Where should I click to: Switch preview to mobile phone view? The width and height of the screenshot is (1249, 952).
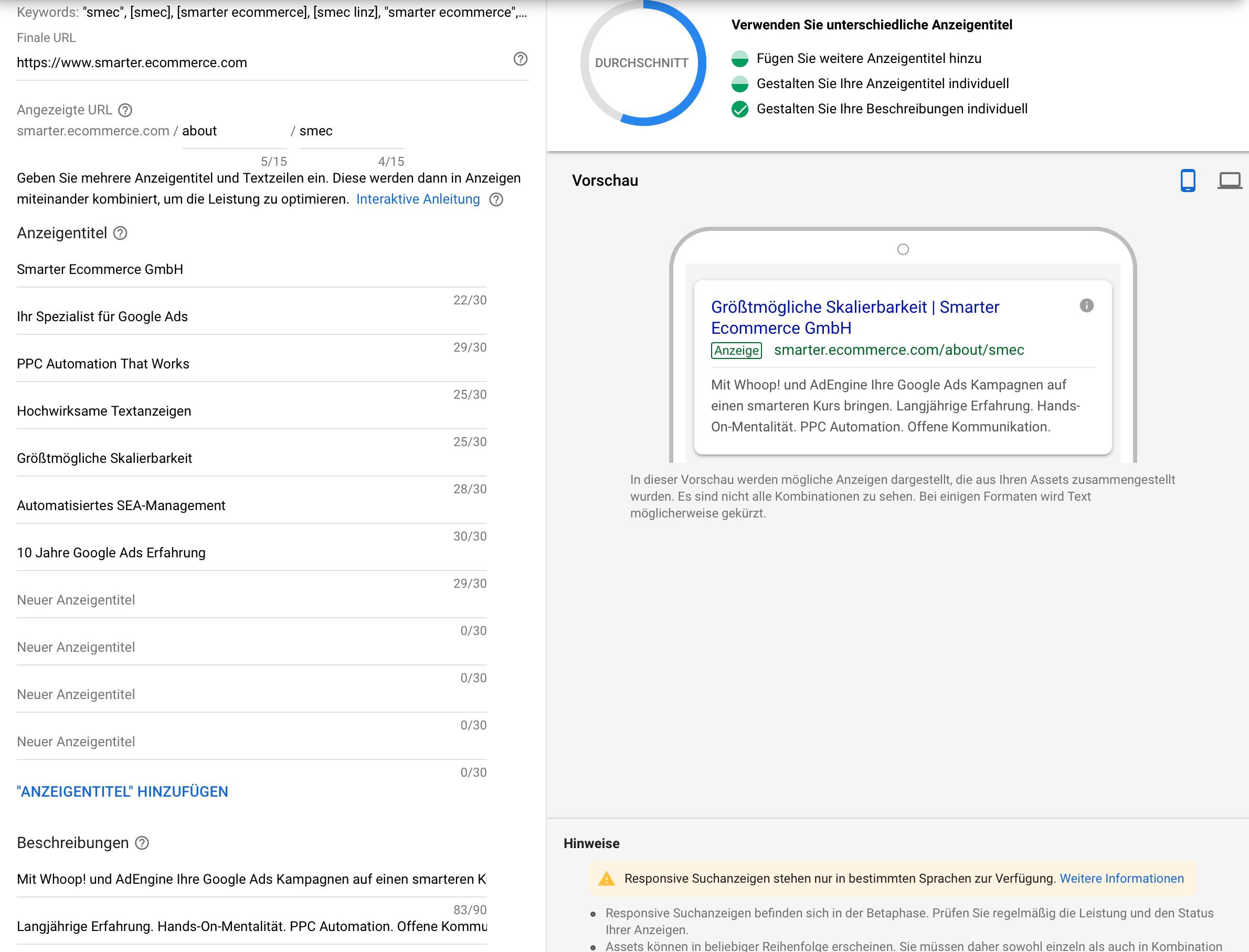tap(1188, 181)
